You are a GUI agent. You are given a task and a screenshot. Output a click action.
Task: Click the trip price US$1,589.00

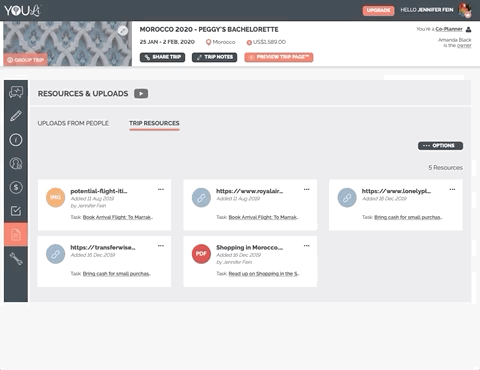(x=269, y=42)
